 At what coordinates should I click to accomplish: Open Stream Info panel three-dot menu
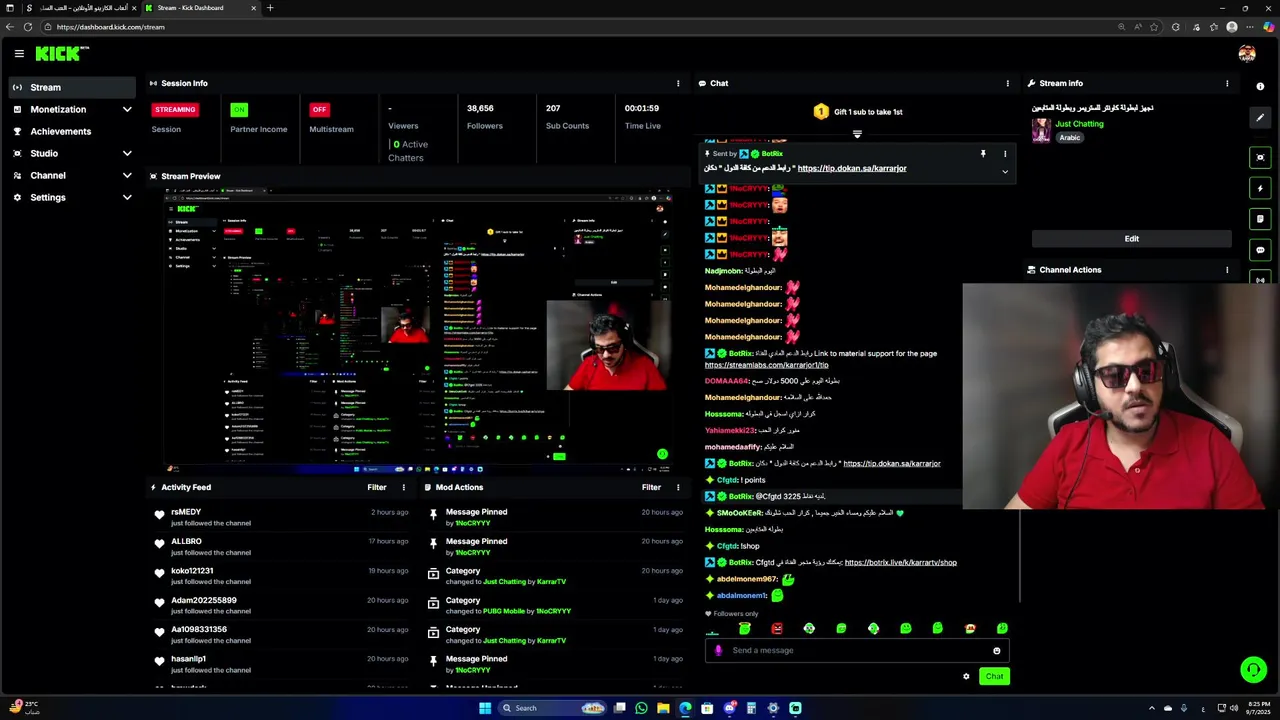click(1227, 83)
